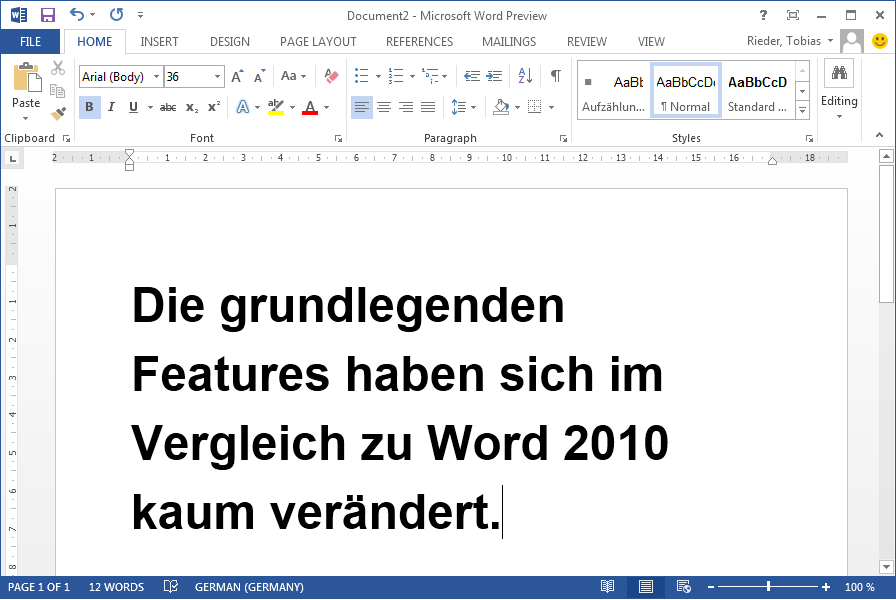Send feedback via the smiley face
This screenshot has width=896, height=600.
(x=880, y=41)
